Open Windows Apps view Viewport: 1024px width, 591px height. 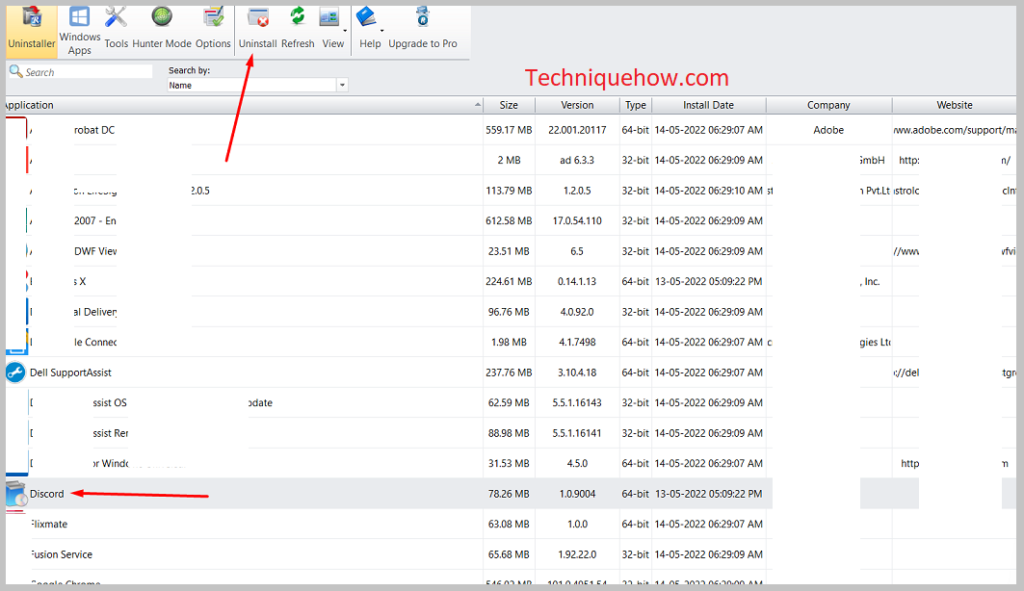[x=80, y=31]
